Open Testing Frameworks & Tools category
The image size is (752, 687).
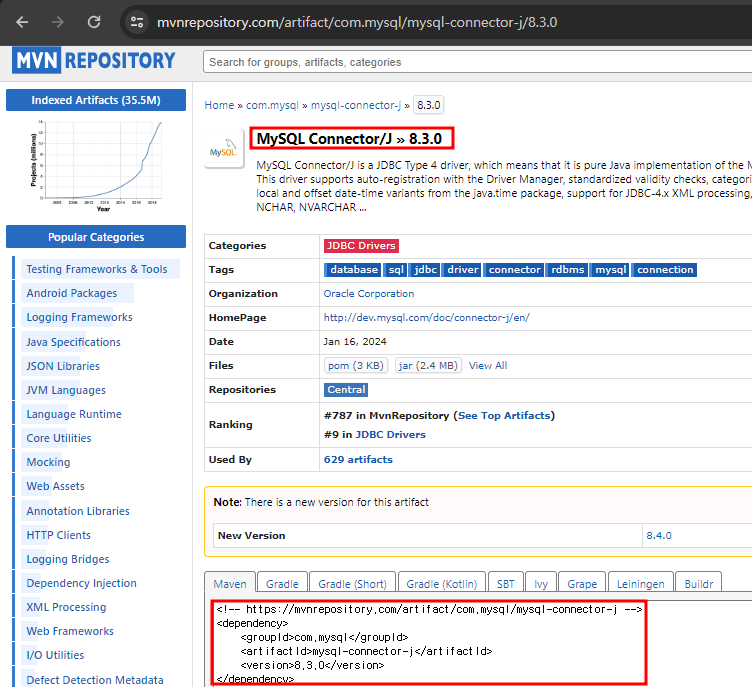pos(97,269)
